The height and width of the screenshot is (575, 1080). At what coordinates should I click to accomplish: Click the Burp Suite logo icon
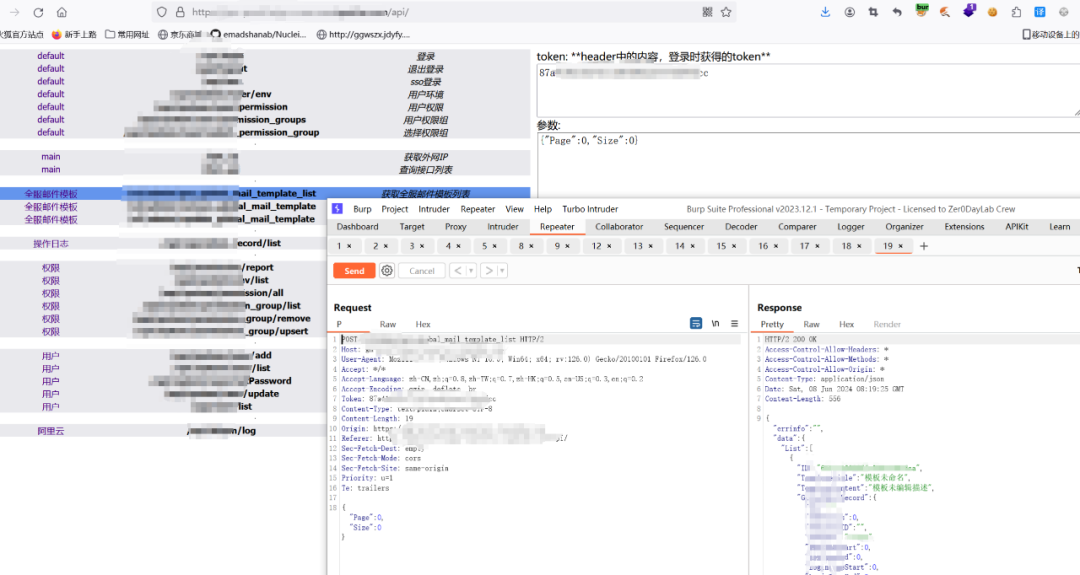pyautogui.click(x=338, y=209)
